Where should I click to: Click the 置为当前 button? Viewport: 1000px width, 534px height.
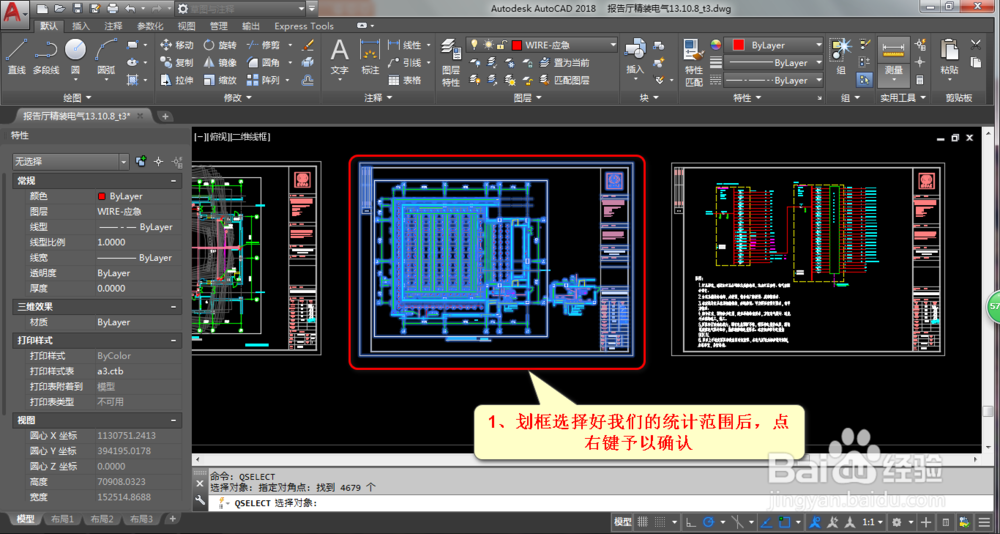[x=564, y=63]
